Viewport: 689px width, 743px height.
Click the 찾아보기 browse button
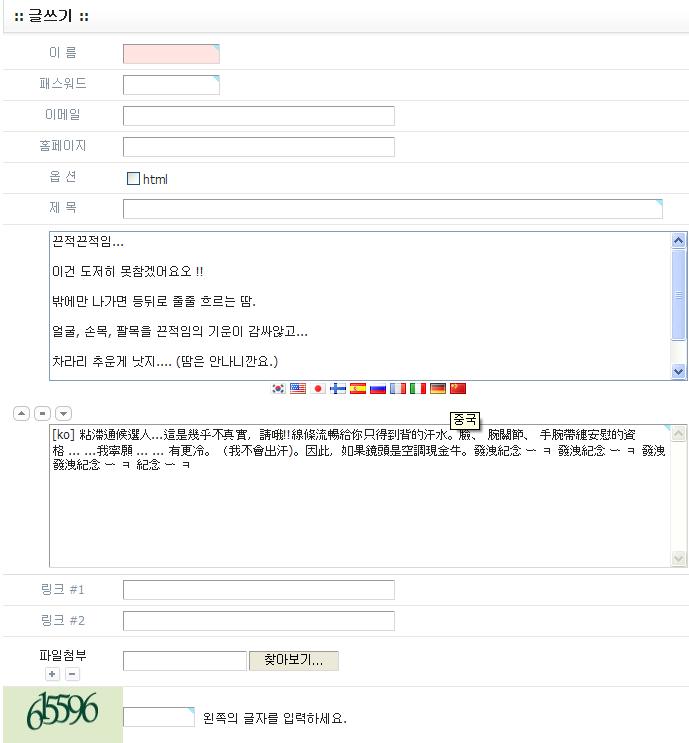pyautogui.click(x=294, y=661)
